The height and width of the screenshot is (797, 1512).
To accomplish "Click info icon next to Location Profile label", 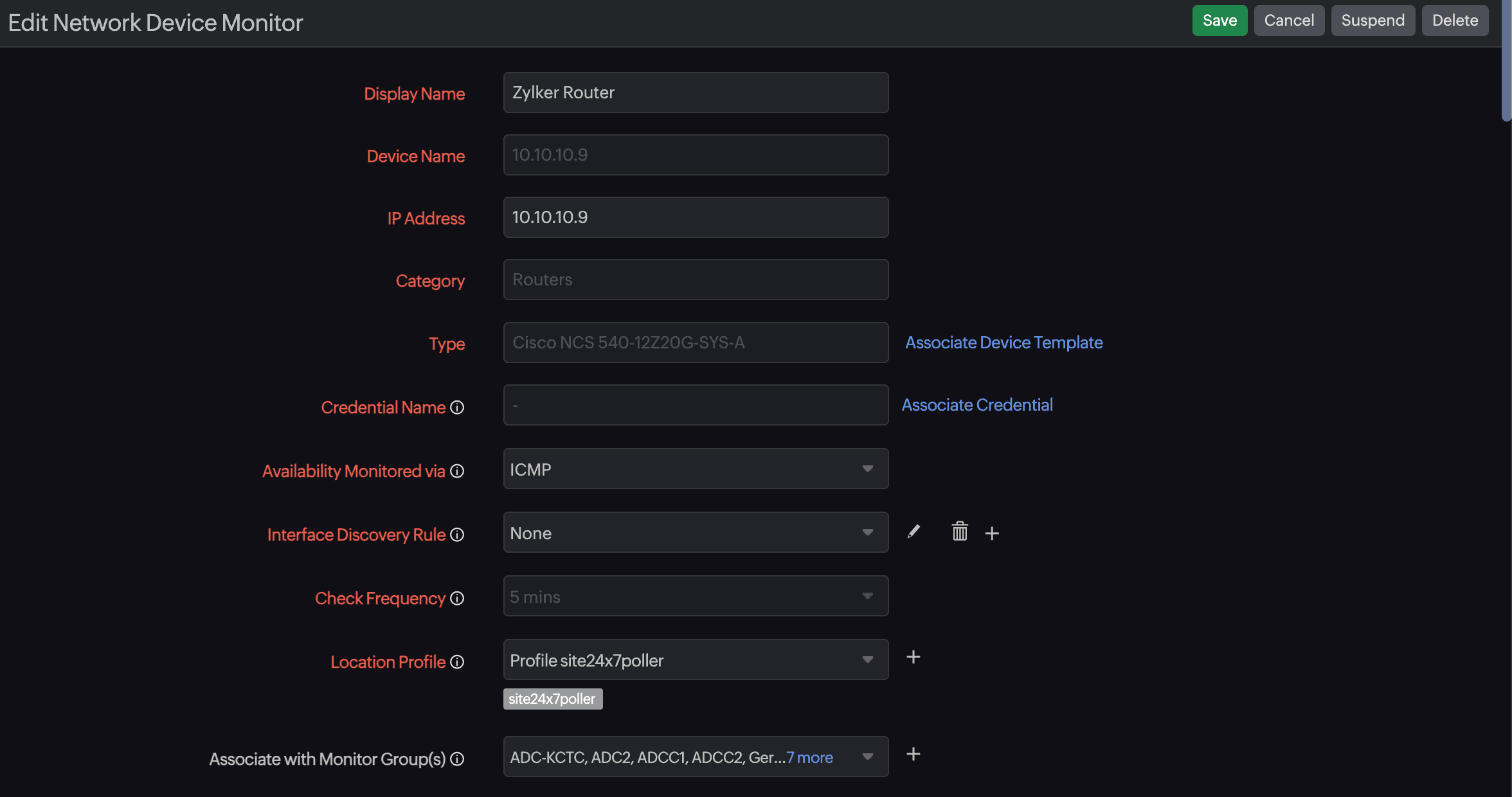I will tap(457, 662).
